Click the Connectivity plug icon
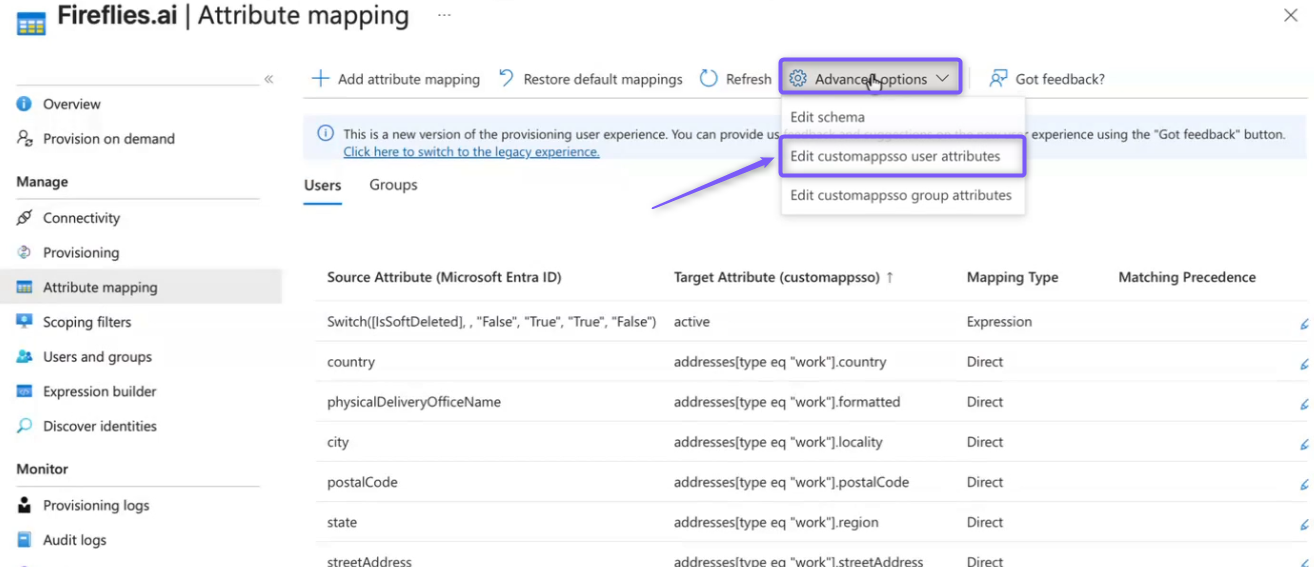Image resolution: width=1314 pixels, height=567 pixels. (x=24, y=217)
